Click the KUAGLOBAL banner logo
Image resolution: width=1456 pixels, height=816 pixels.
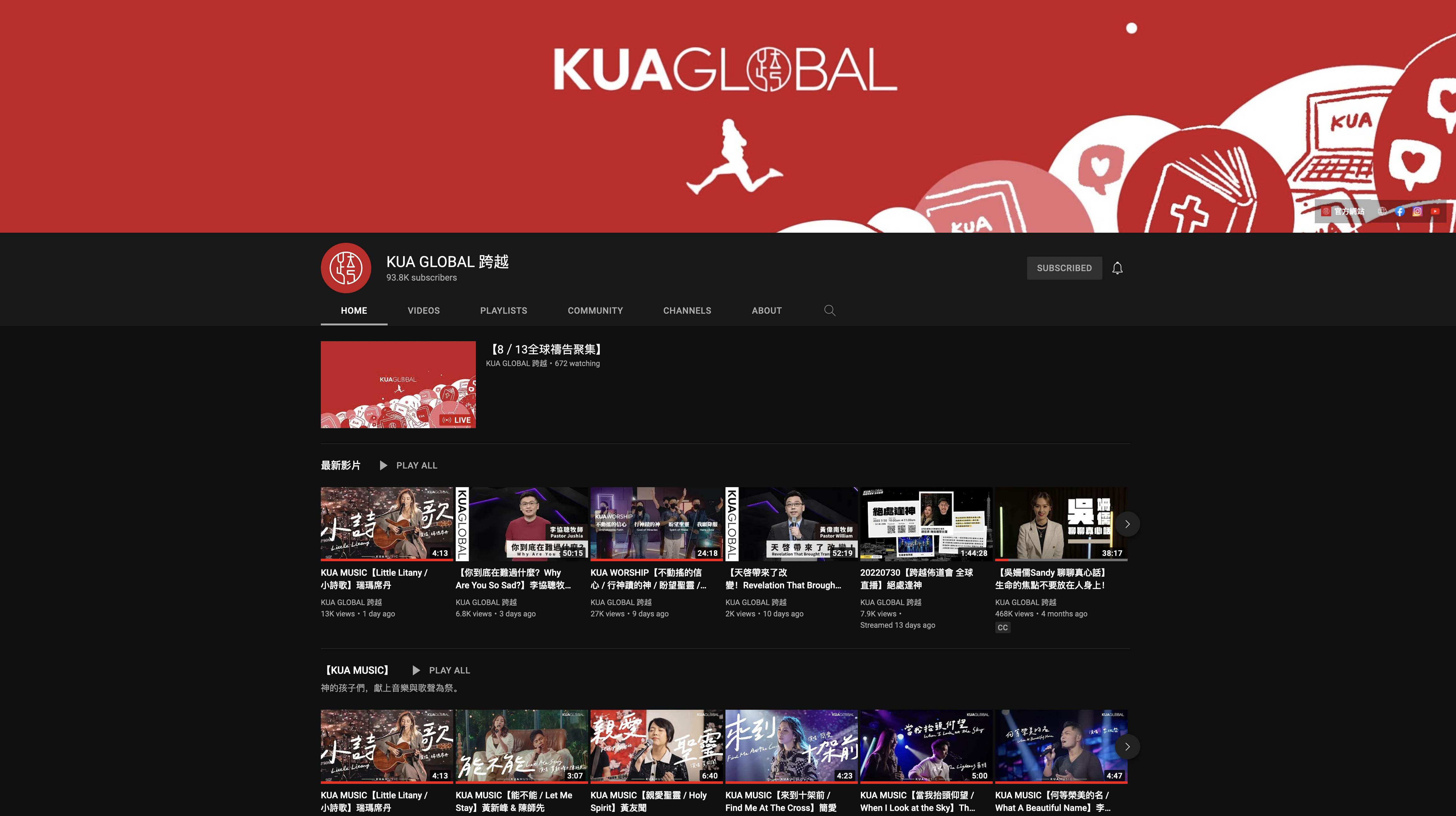725,70
